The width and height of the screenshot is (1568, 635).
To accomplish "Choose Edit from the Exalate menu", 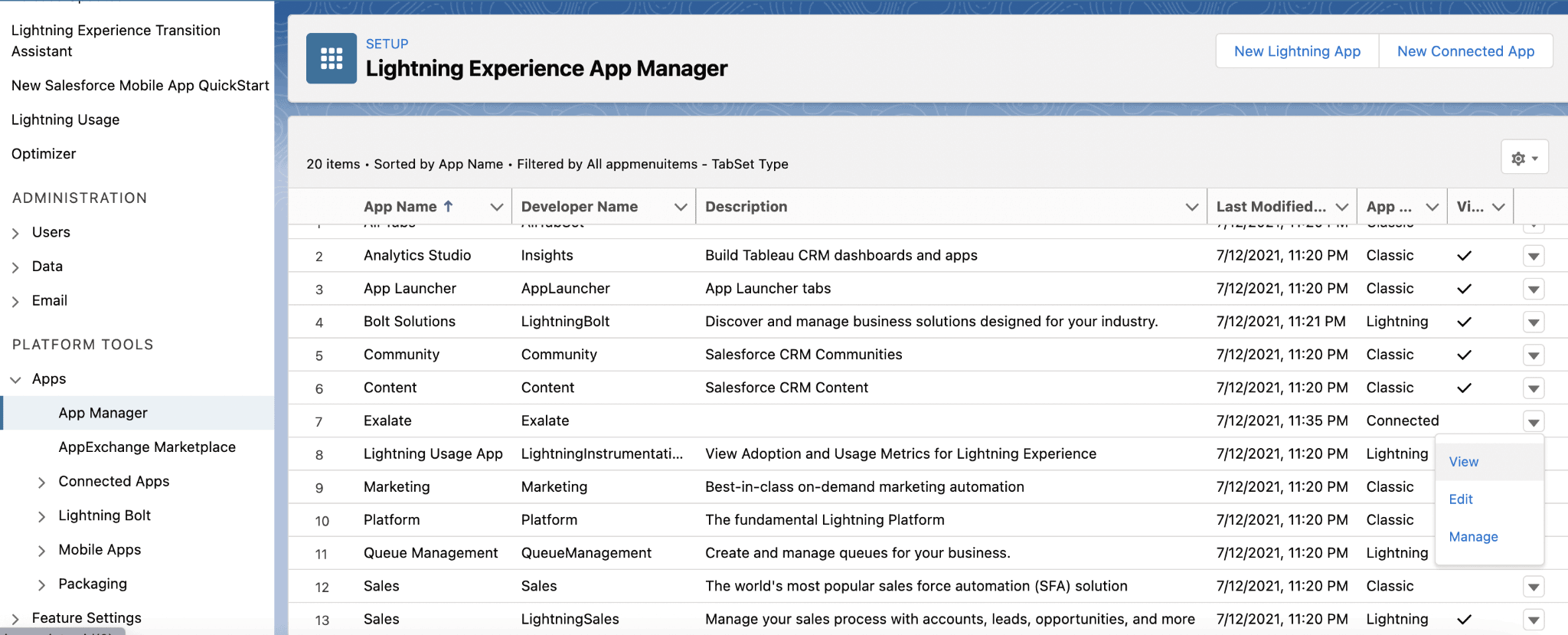I will pyautogui.click(x=1490, y=499).
